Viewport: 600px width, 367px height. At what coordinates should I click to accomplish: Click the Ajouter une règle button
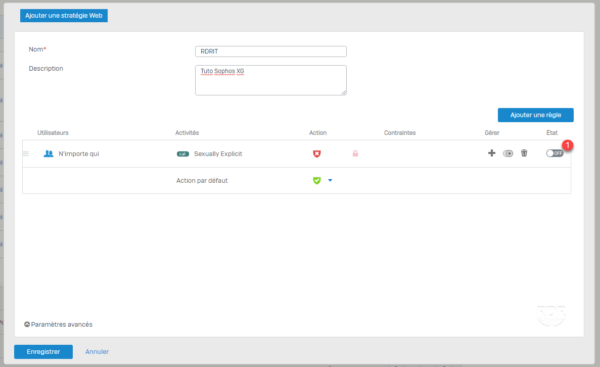pyautogui.click(x=535, y=115)
